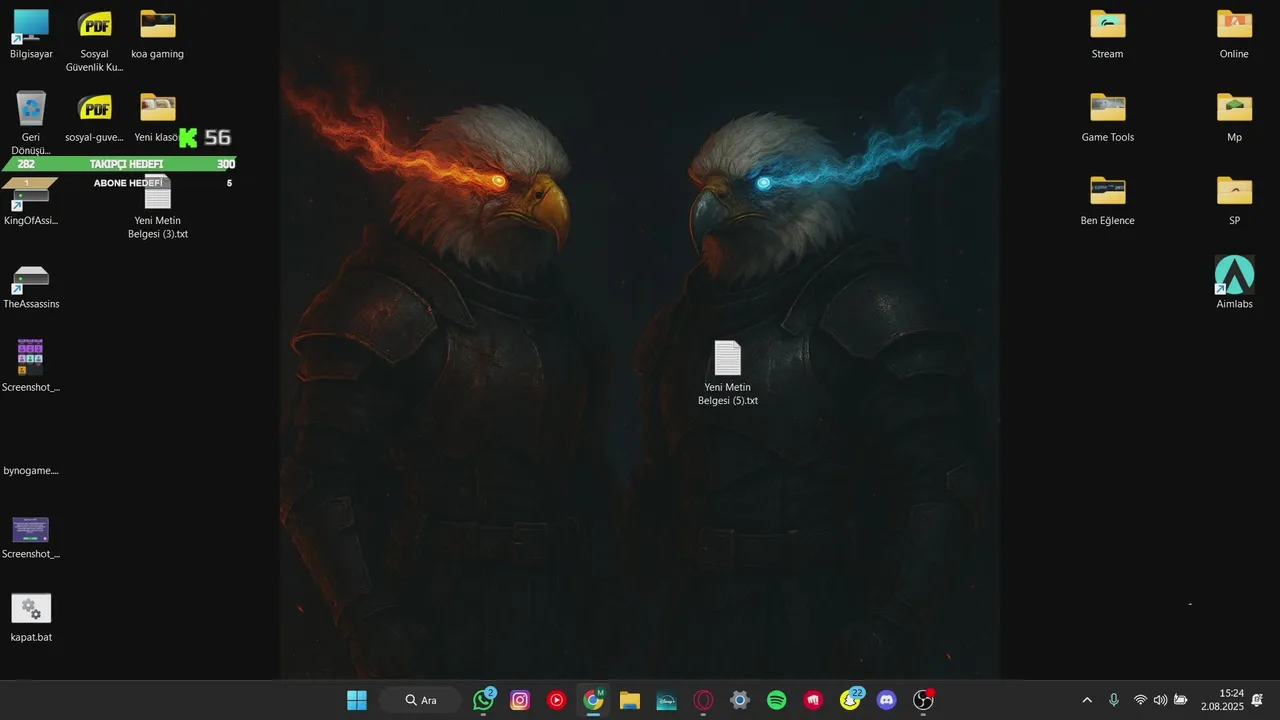Open Snapchat from the taskbar
This screenshot has width=1280, height=720.
(850, 700)
